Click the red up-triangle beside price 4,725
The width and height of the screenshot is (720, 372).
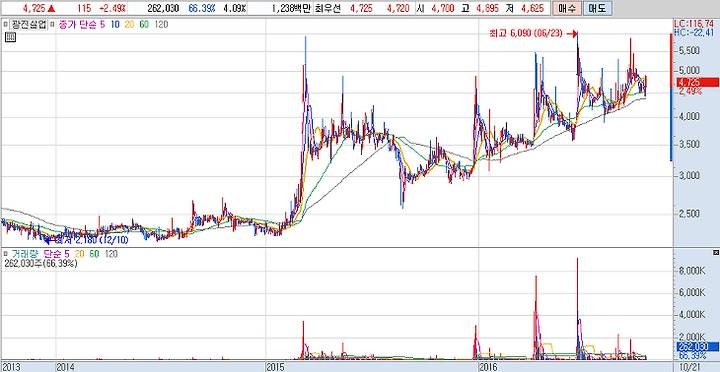click(52, 8)
